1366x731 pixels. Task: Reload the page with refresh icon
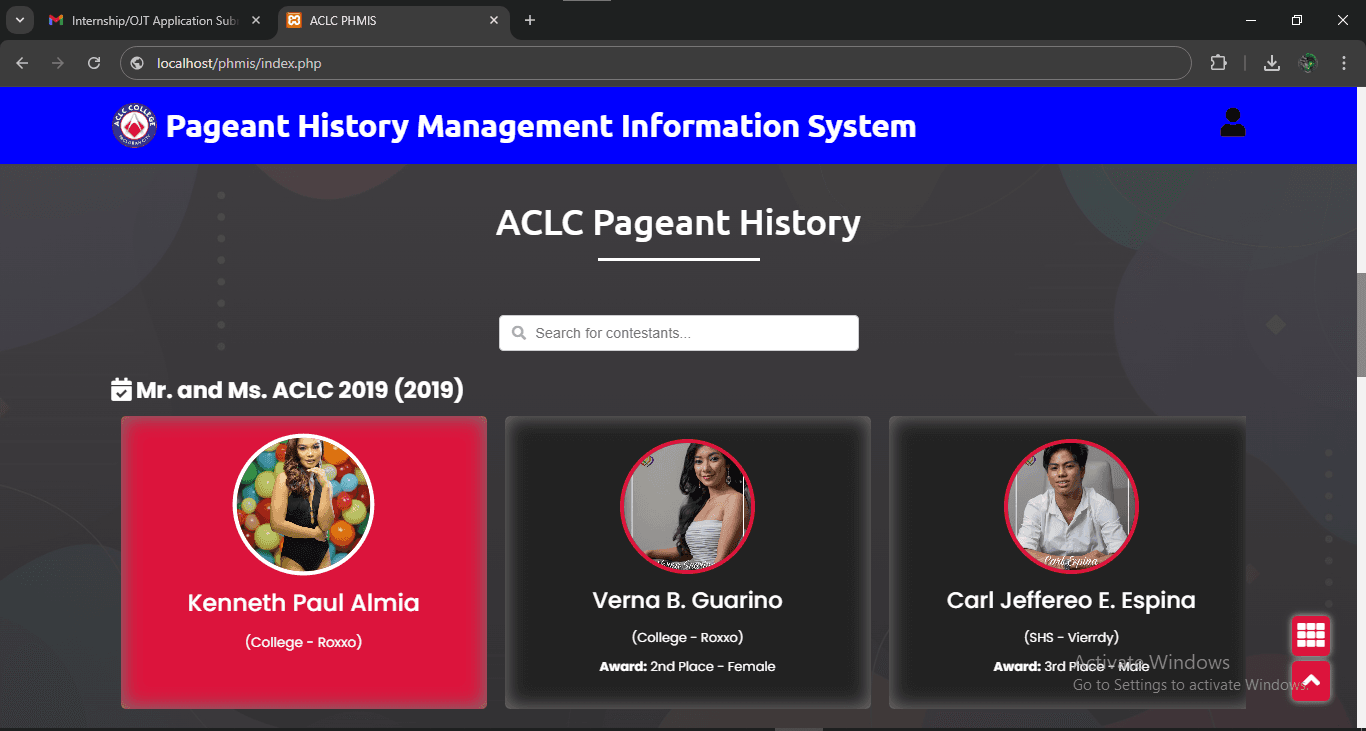[x=94, y=63]
